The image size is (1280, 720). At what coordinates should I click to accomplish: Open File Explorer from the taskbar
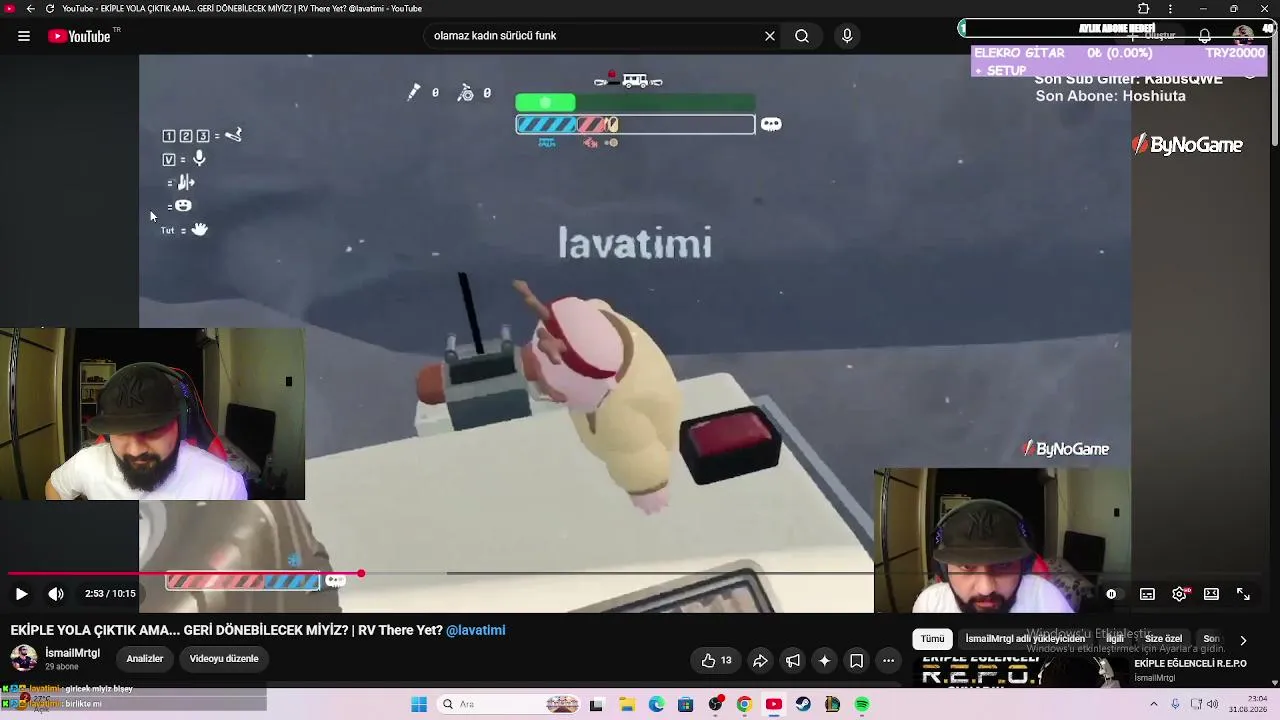tap(627, 704)
